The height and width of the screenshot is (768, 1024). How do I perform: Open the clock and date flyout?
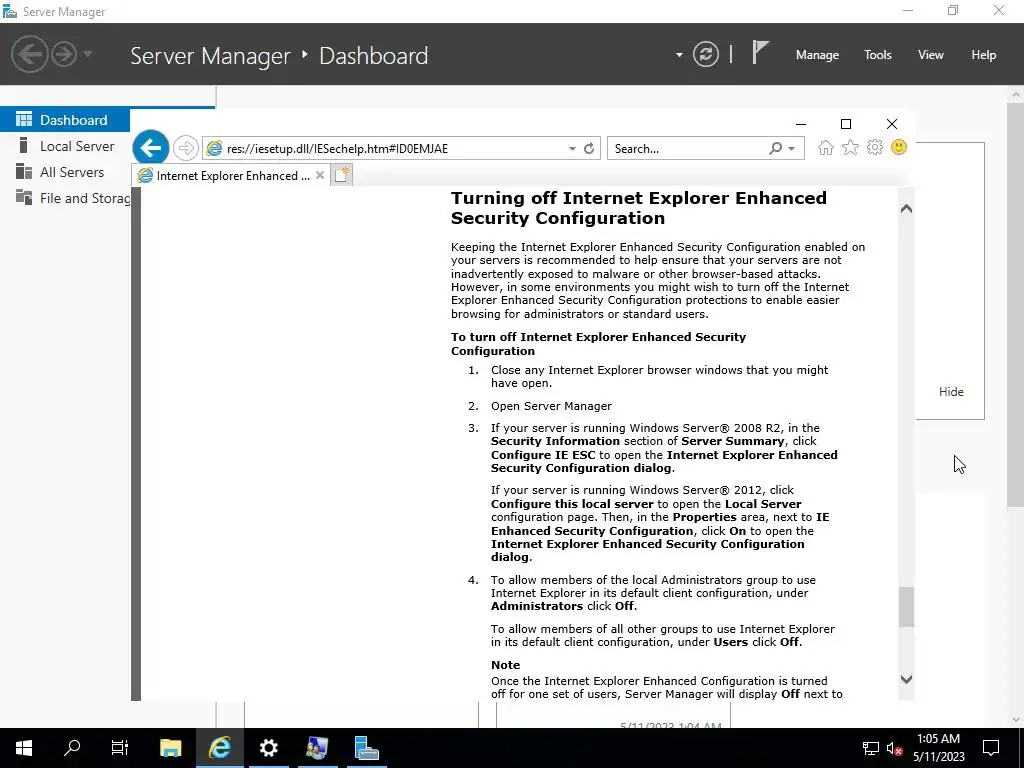coord(938,748)
